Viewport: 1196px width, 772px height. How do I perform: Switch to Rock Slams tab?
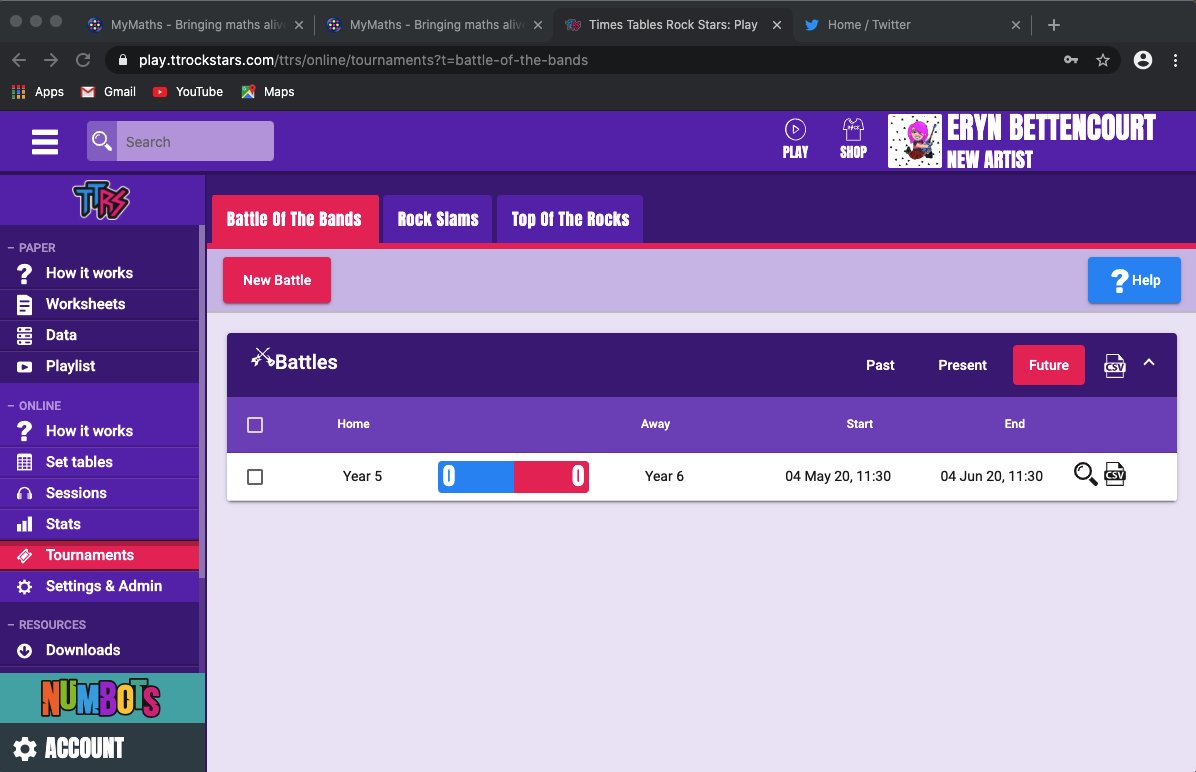(x=438, y=220)
